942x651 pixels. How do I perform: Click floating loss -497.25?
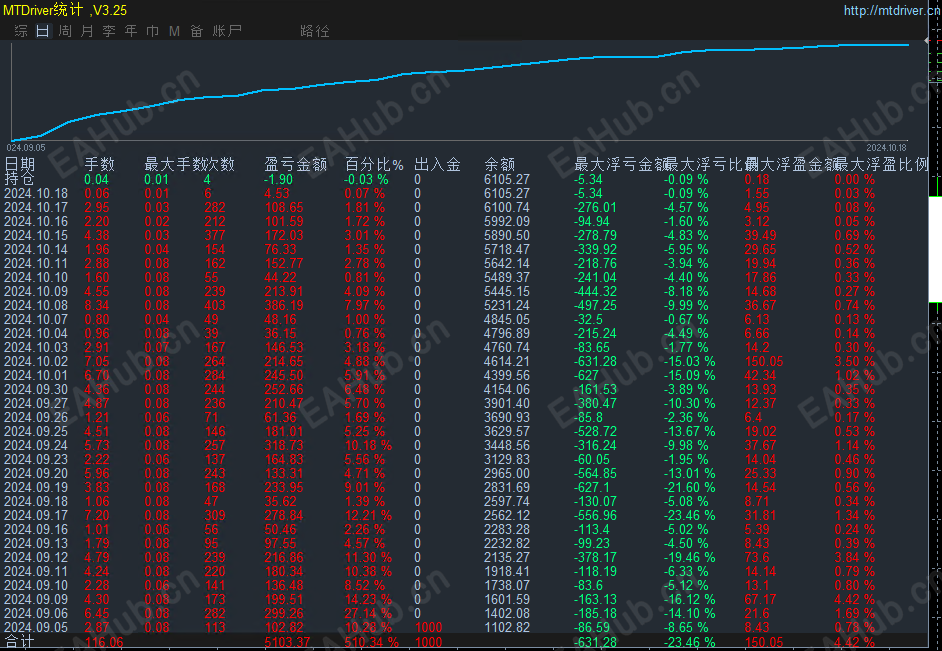coord(595,306)
